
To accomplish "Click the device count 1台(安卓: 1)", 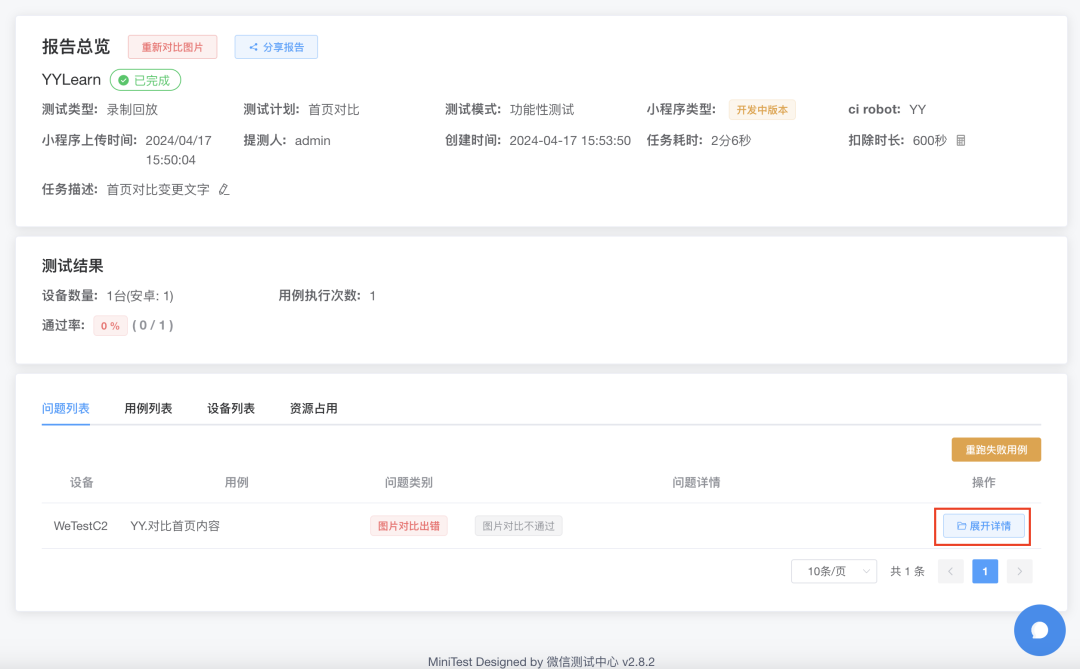I will click(x=140, y=296).
